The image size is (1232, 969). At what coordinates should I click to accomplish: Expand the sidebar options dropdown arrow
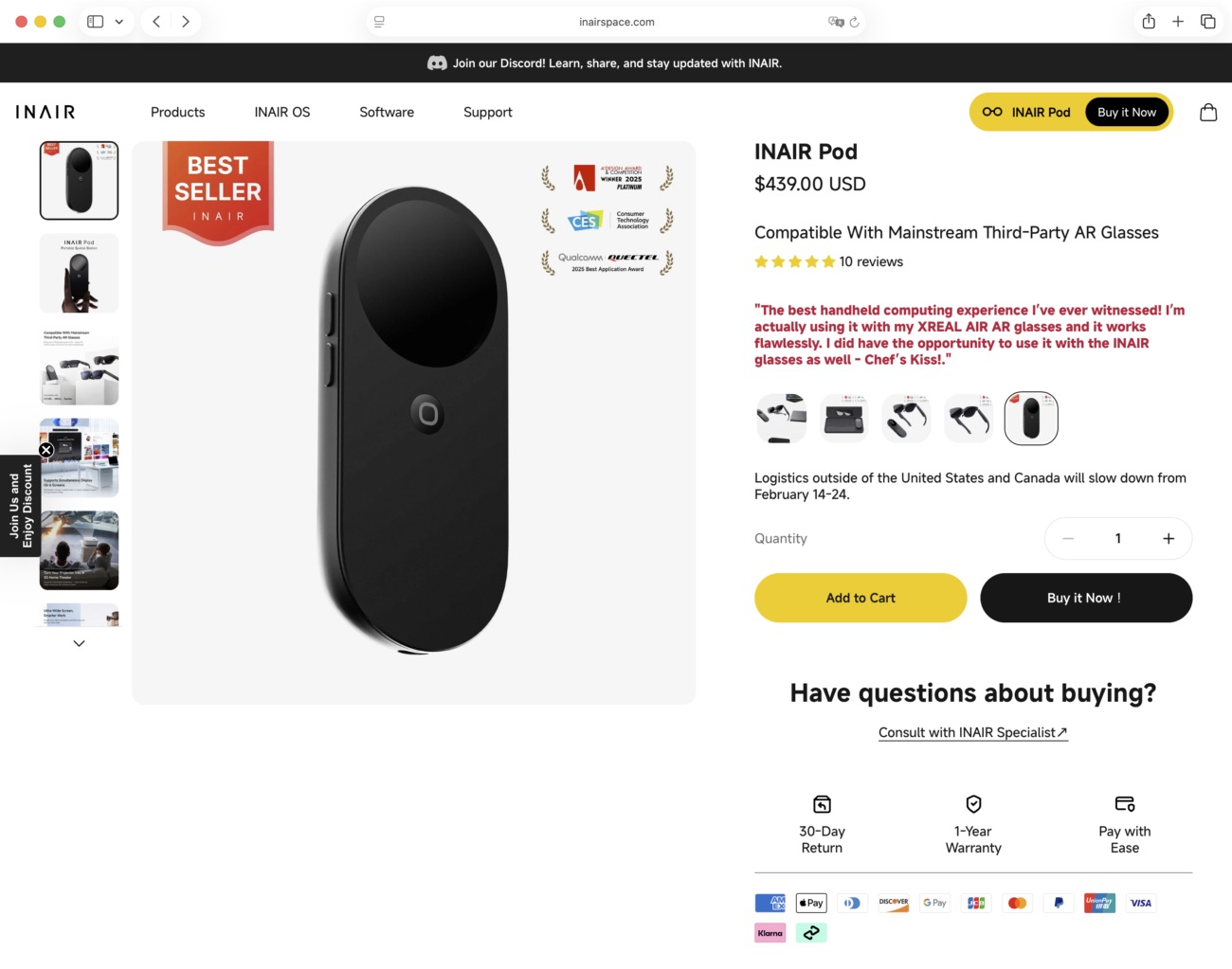click(x=119, y=22)
